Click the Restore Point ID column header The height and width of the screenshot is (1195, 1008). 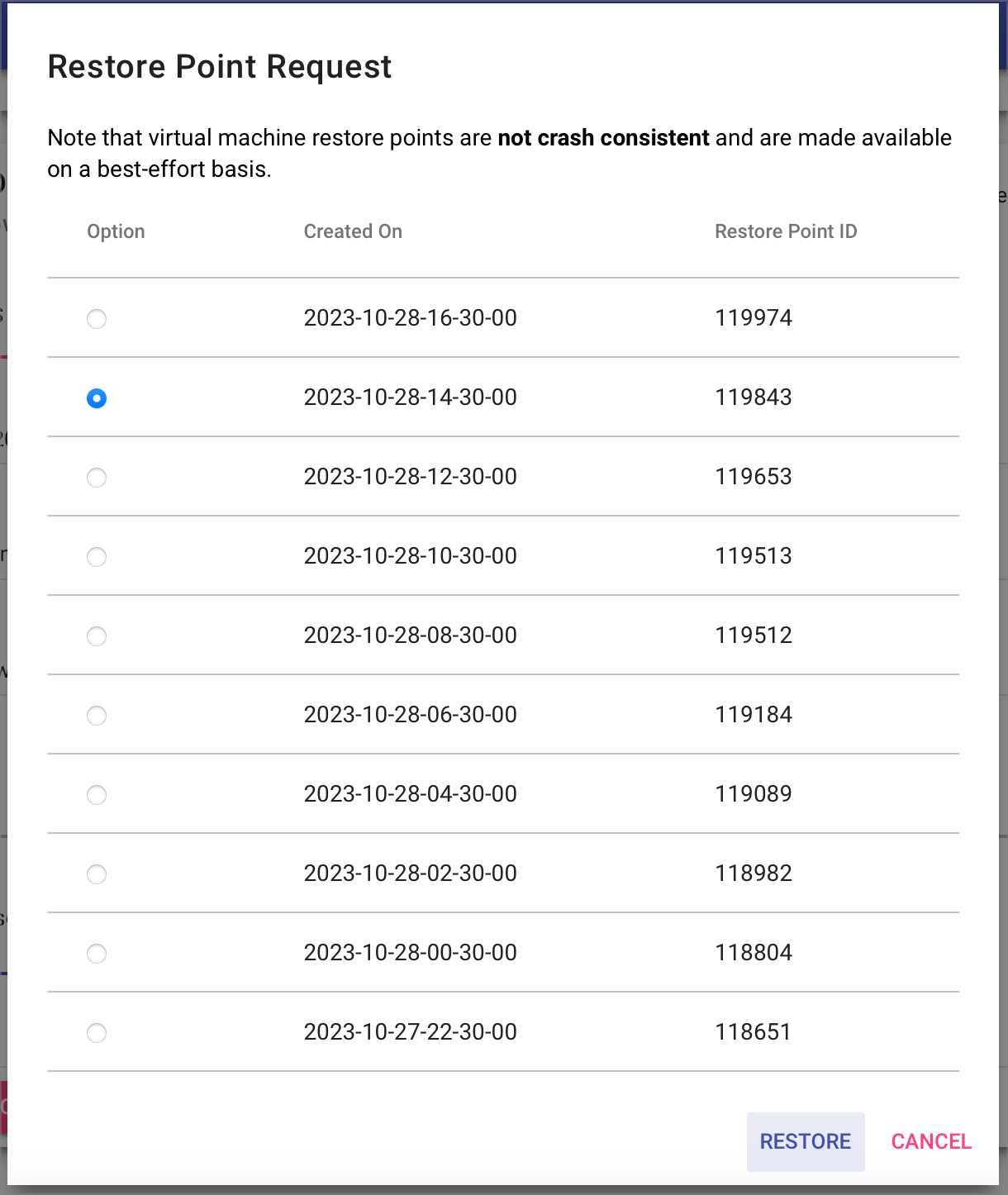click(786, 231)
